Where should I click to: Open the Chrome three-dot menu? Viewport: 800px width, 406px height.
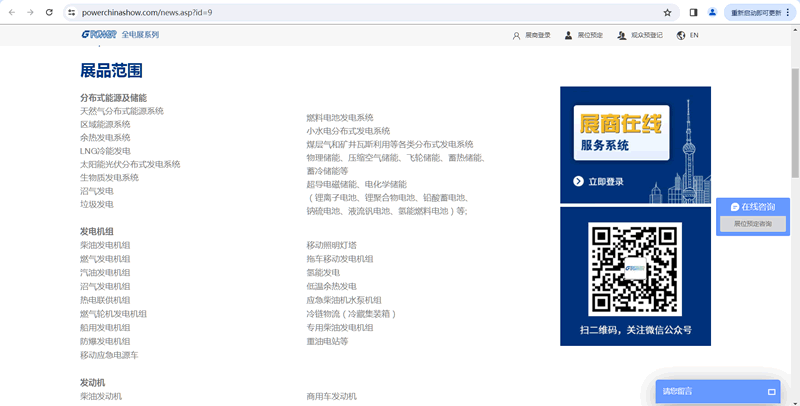[x=790, y=12]
